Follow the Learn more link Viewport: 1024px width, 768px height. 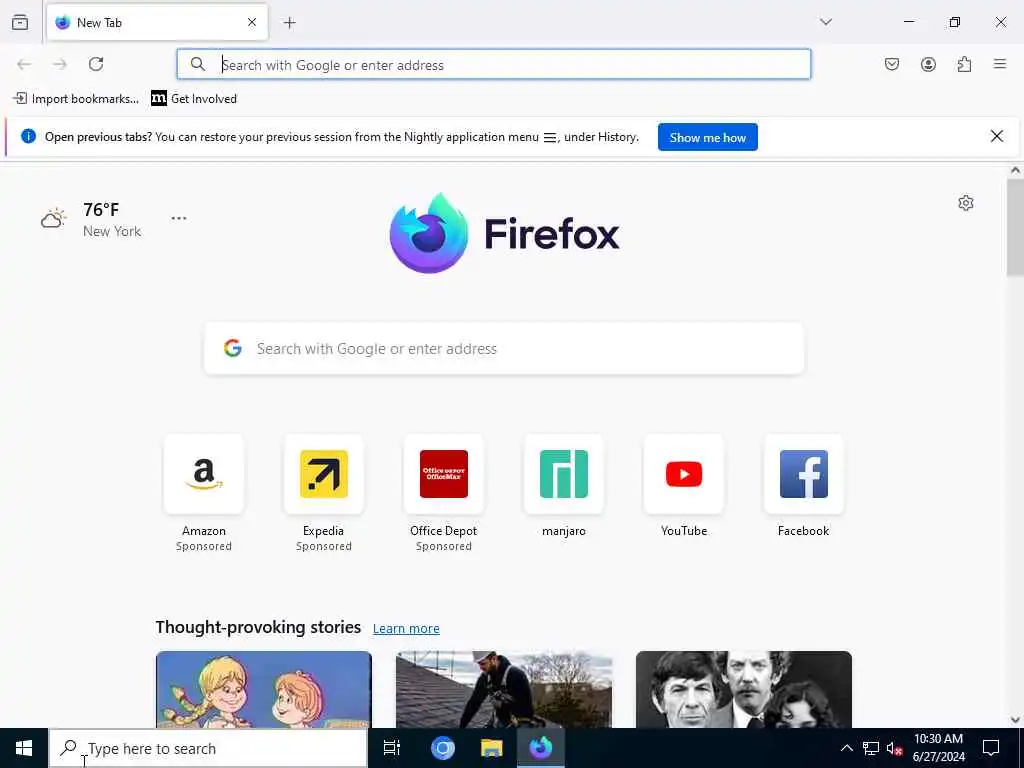click(406, 628)
